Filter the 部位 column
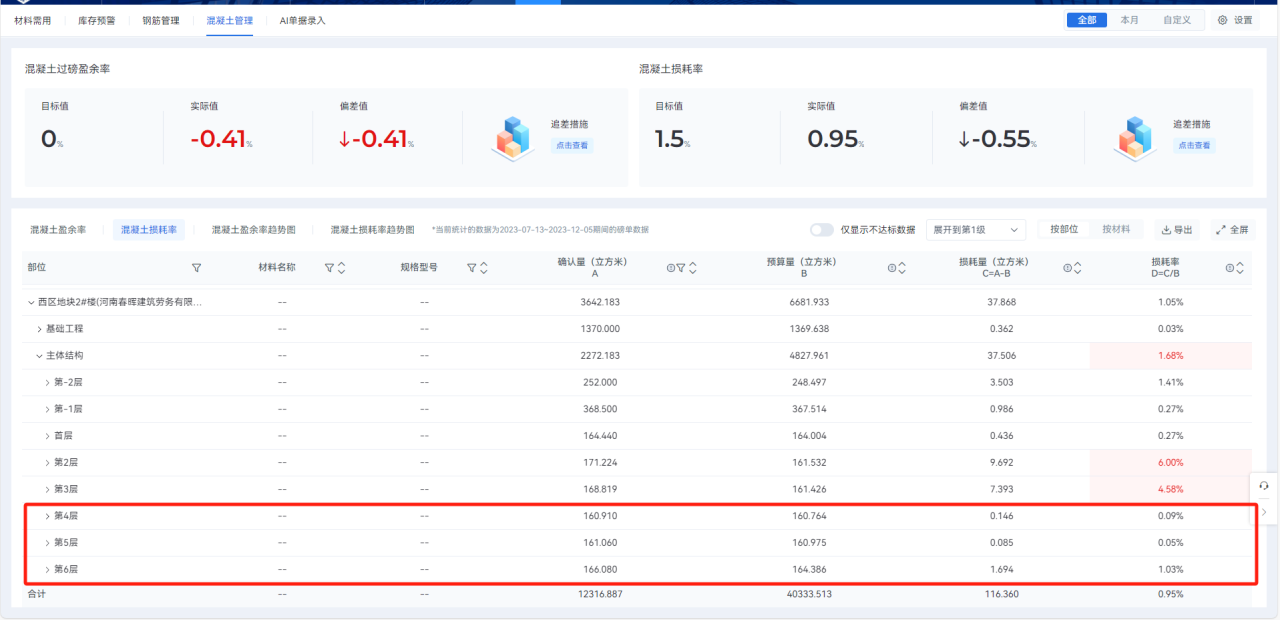Viewport: 1280px width, 620px height. click(197, 268)
